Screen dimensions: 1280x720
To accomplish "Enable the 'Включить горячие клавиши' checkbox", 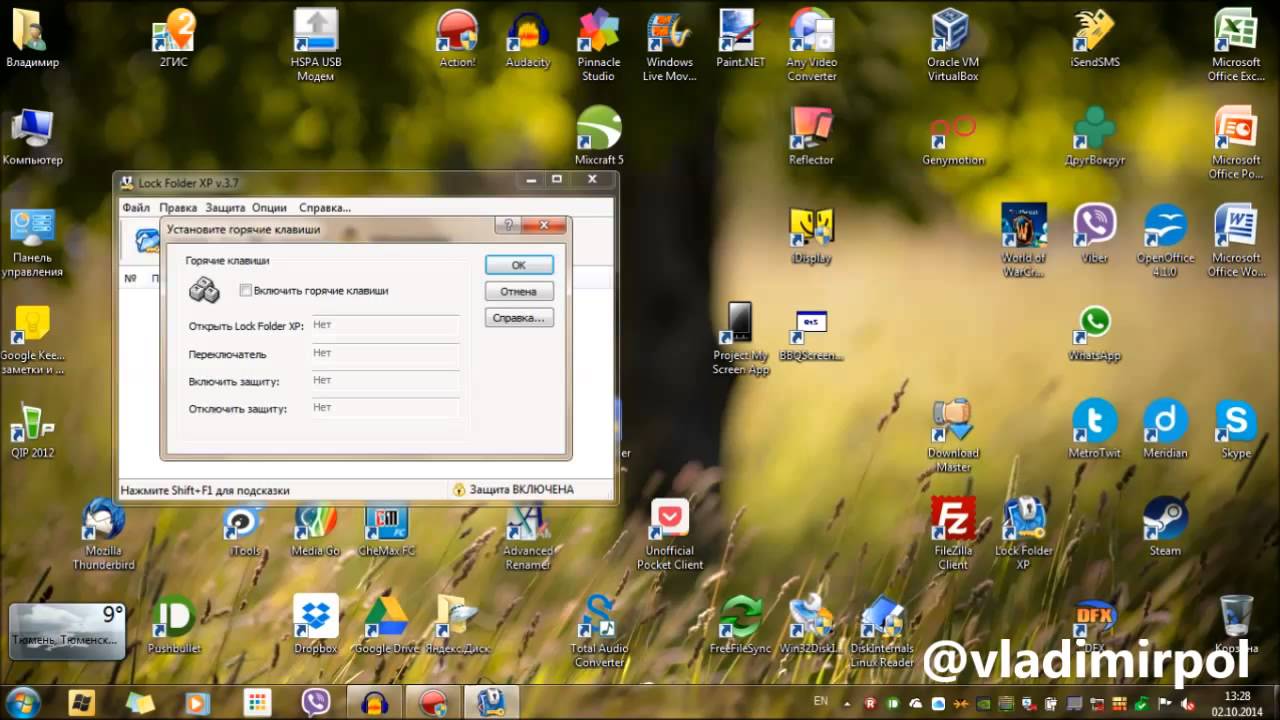I will coord(246,291).
